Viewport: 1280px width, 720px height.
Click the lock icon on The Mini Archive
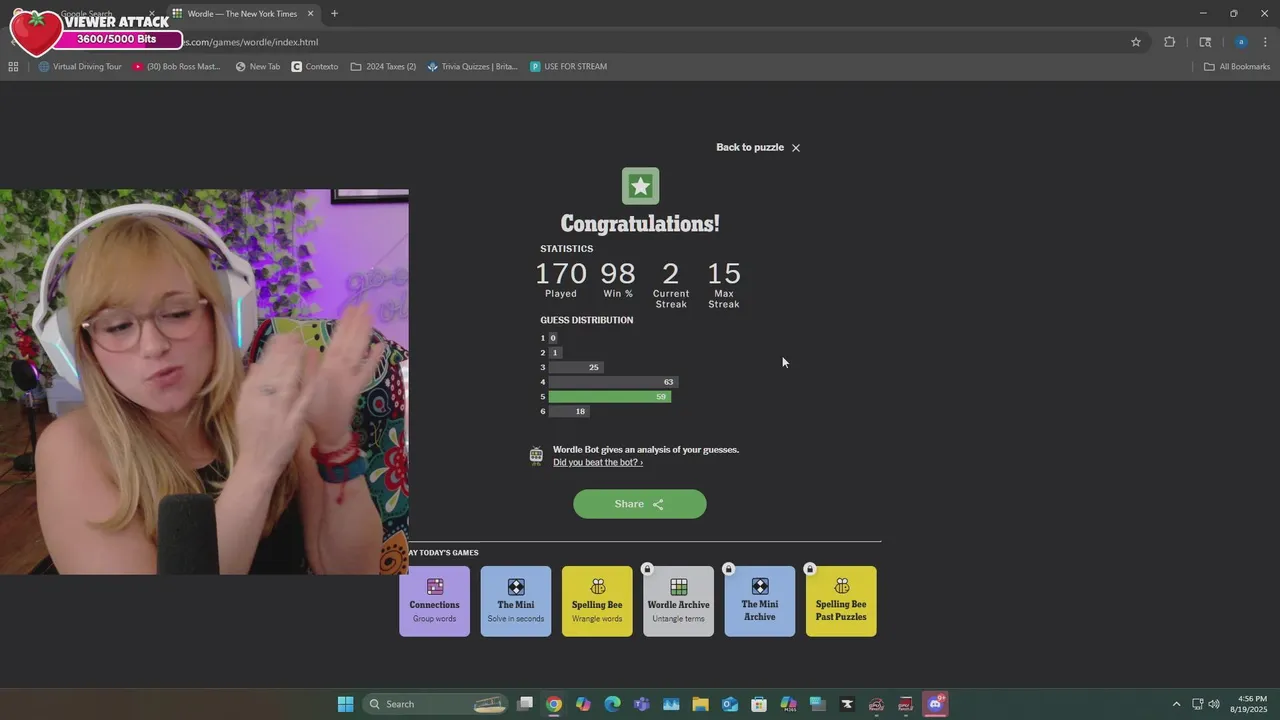point(728,569)
